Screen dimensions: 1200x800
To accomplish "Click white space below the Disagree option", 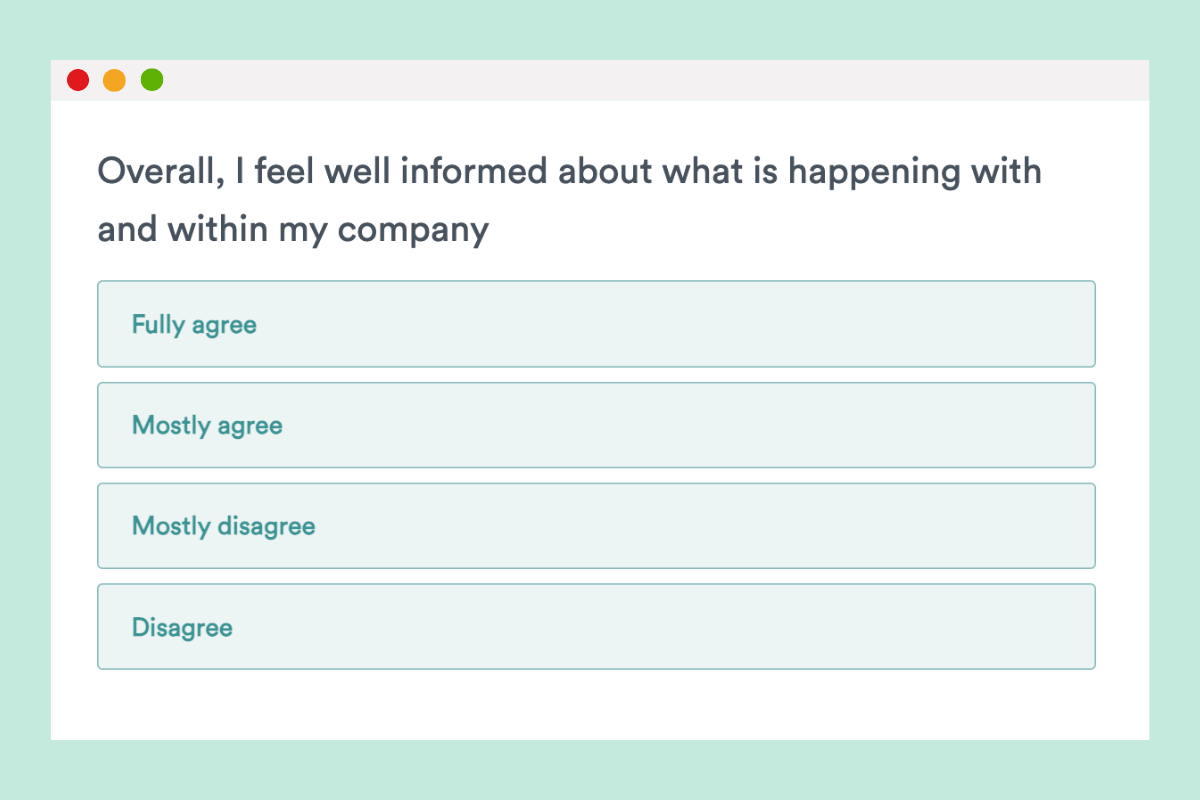I will coord(600,705).
